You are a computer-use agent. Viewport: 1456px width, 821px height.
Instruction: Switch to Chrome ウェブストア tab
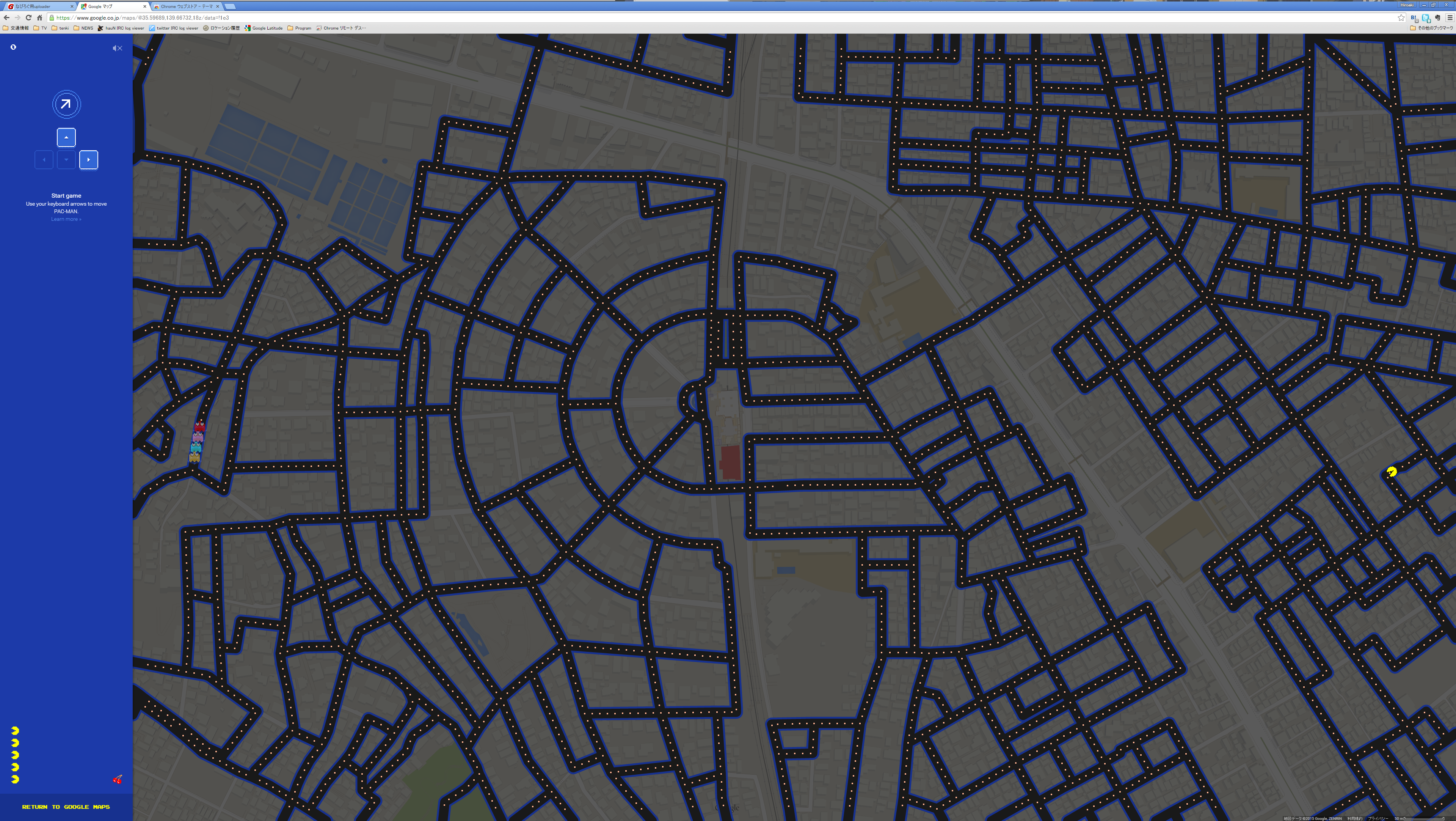coord(185,6)
